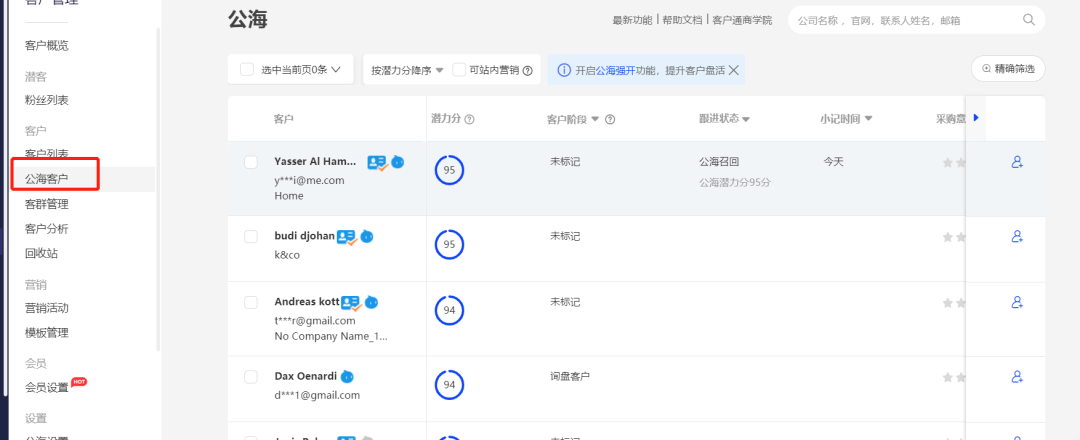Enable the 可站内营销 checkbox

459,70
